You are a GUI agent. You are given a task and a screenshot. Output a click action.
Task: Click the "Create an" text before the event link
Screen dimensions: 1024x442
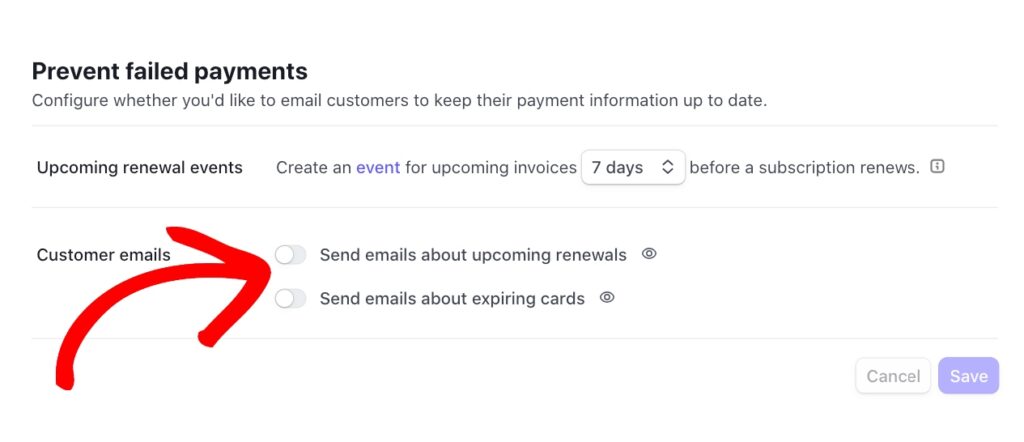(x=313, y=168)
